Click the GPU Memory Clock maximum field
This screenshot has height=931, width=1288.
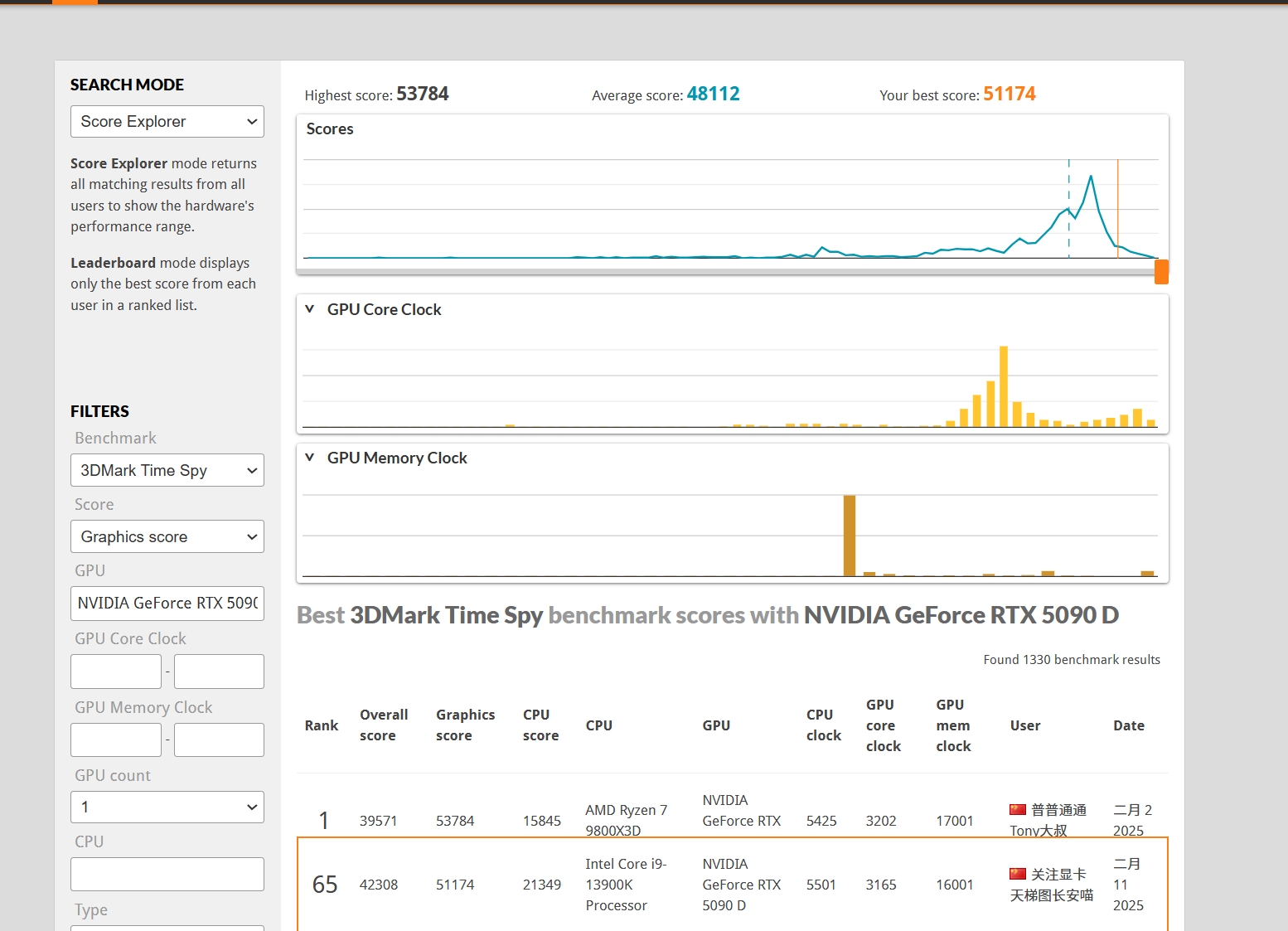pos(219,739)
